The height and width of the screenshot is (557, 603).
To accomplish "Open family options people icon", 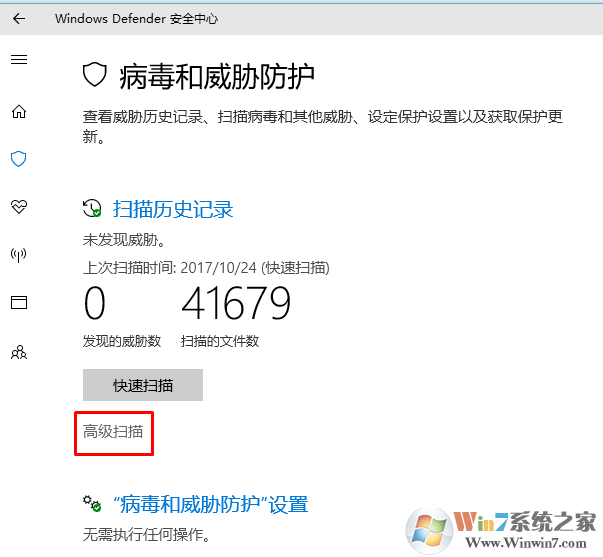I will tap(19, 352).
